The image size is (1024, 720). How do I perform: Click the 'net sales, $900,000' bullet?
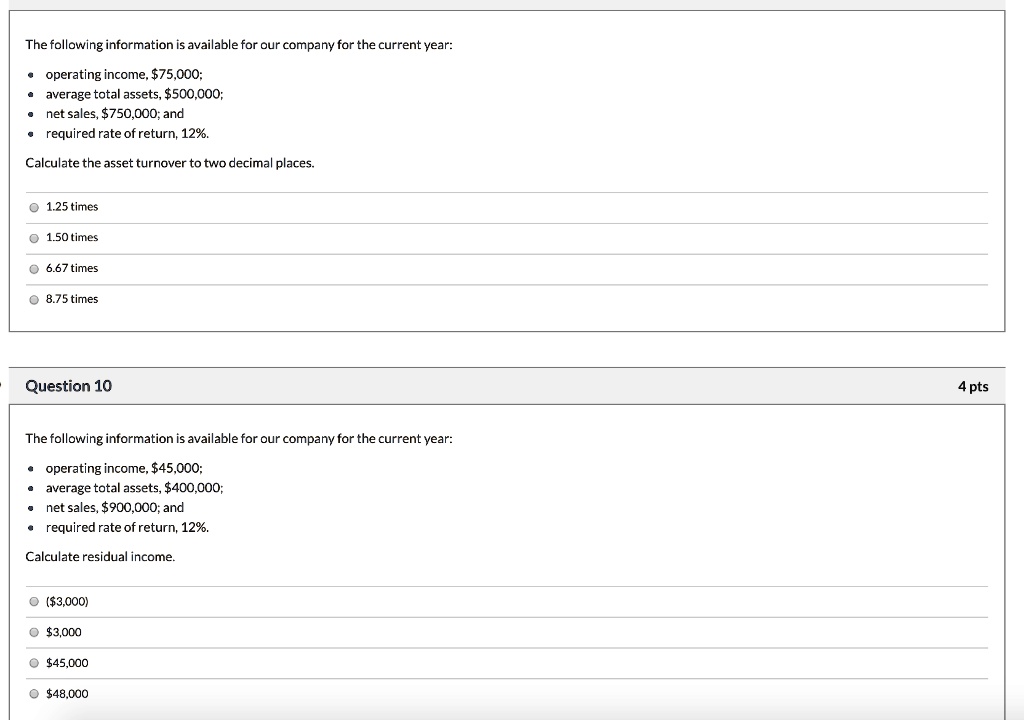point(114,507)
